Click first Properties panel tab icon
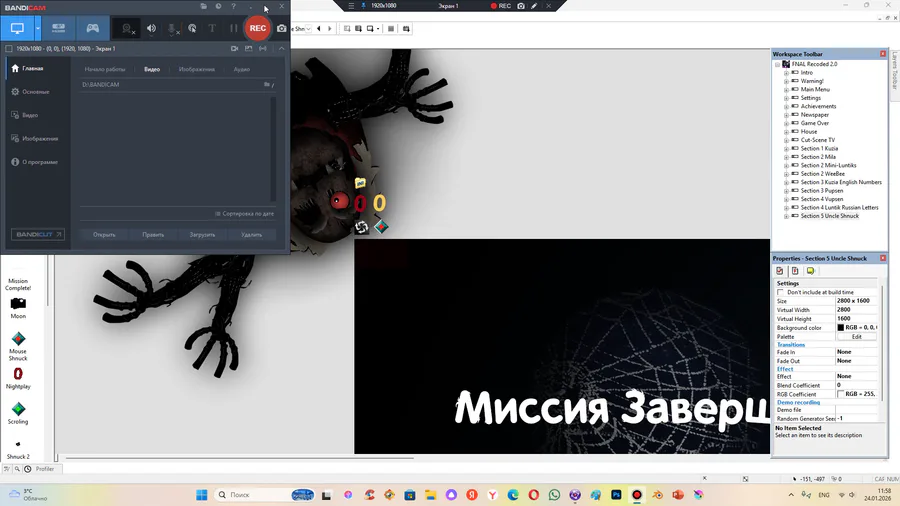900x506 pixels. pos(779,271)
